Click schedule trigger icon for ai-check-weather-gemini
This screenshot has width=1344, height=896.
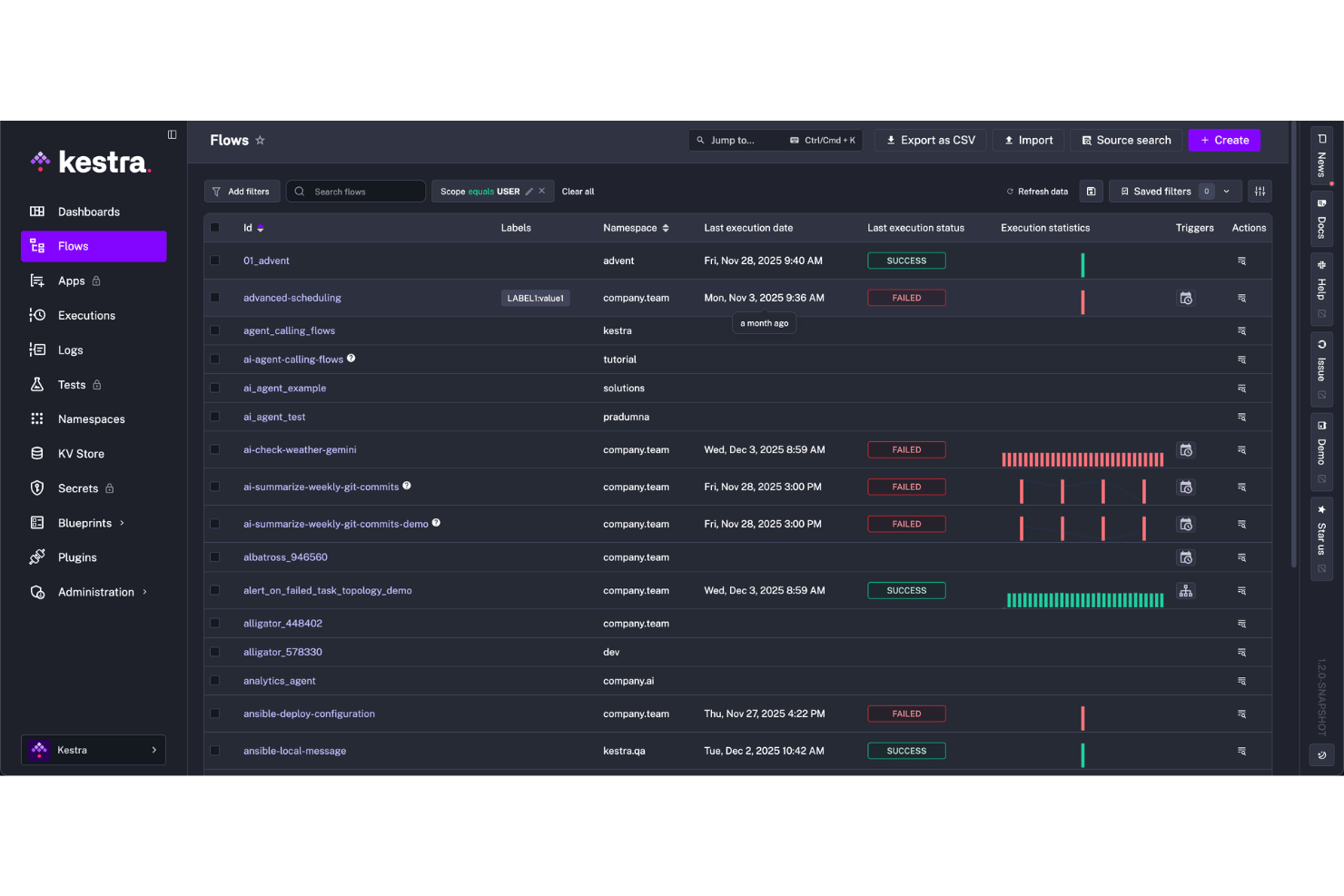(1186, 450)
